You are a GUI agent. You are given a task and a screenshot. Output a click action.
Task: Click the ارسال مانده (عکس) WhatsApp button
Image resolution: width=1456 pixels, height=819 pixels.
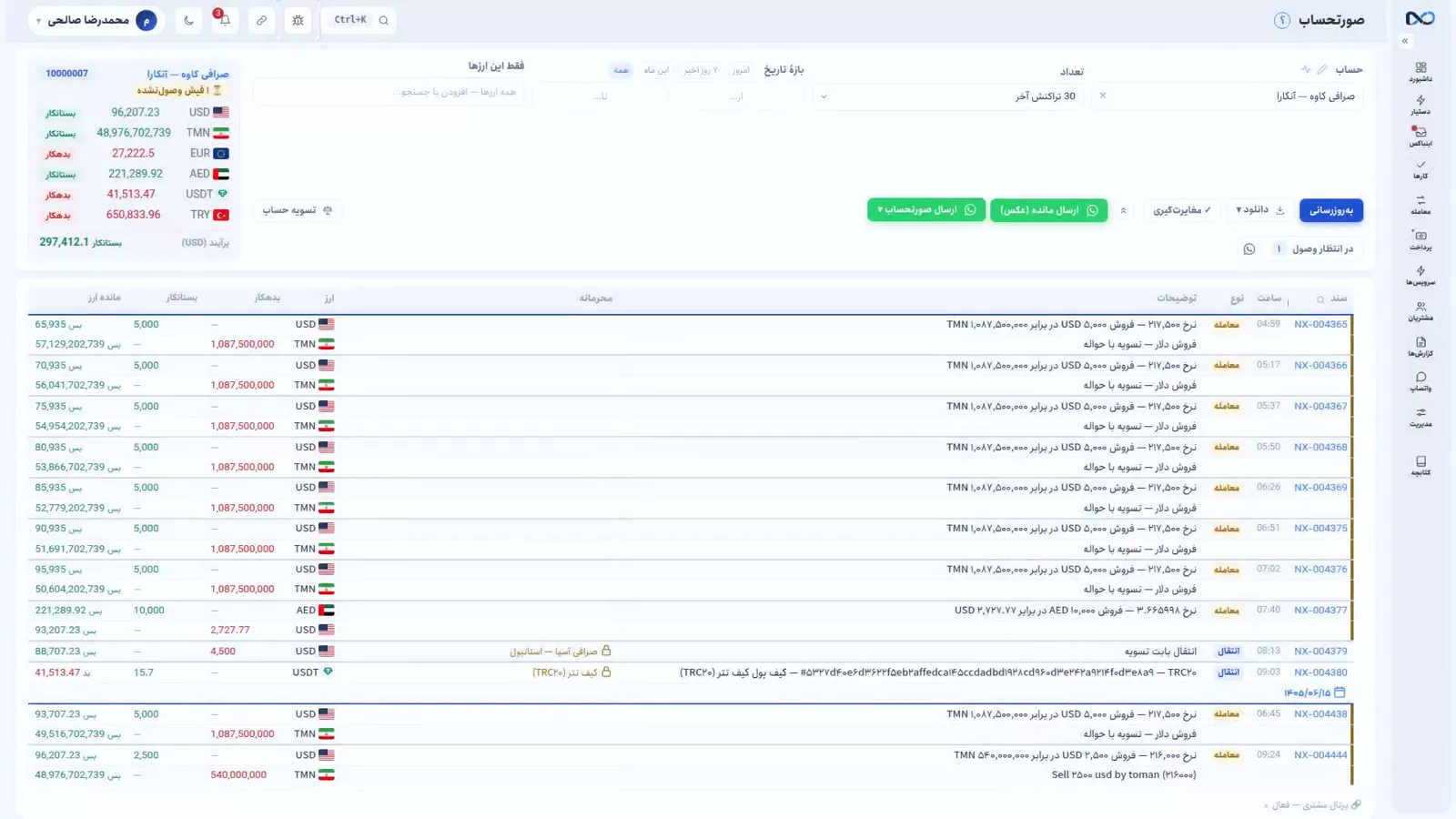point(1048,210)
